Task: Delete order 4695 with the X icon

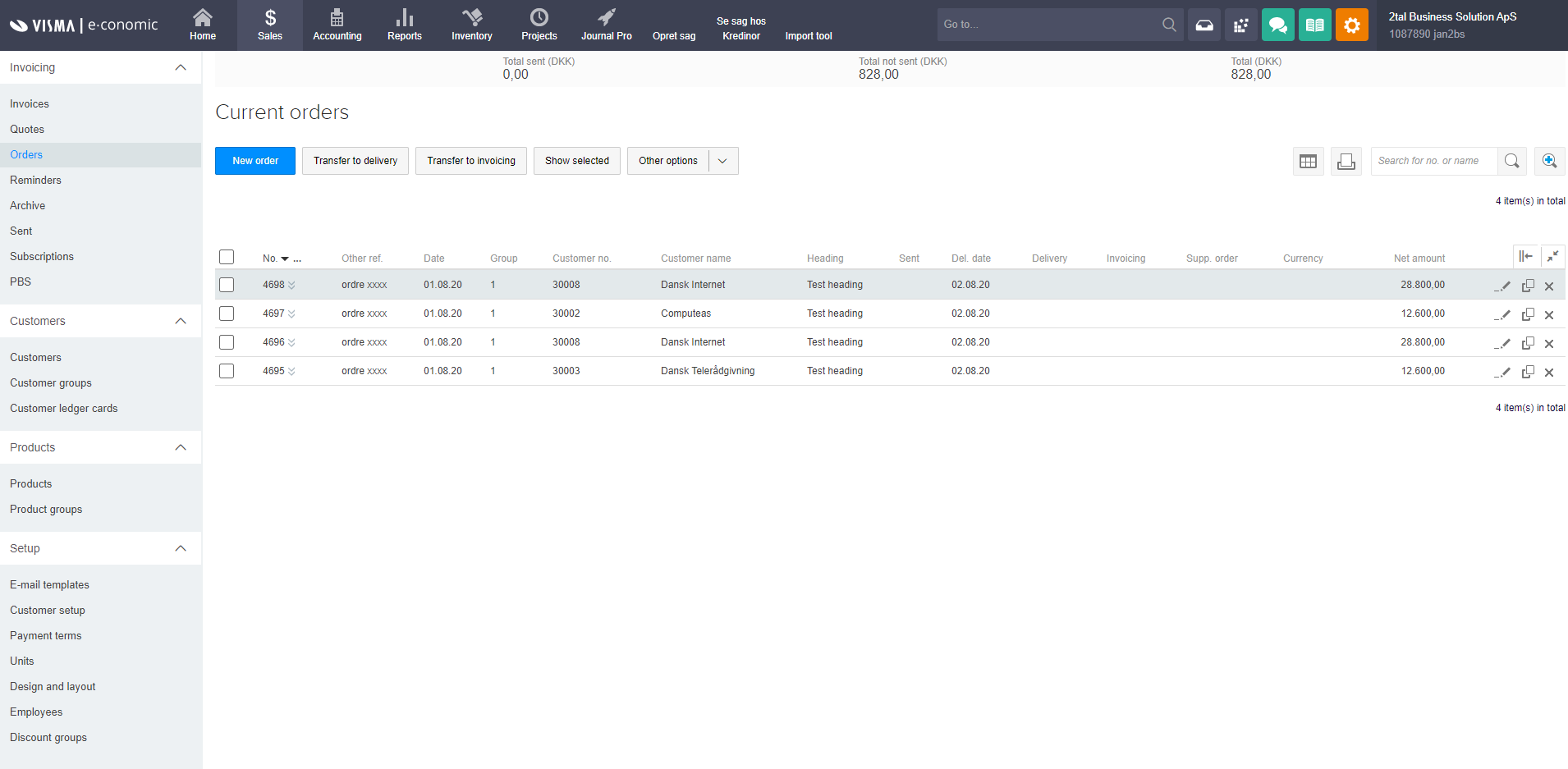Action: click(x=1550, y=371)
